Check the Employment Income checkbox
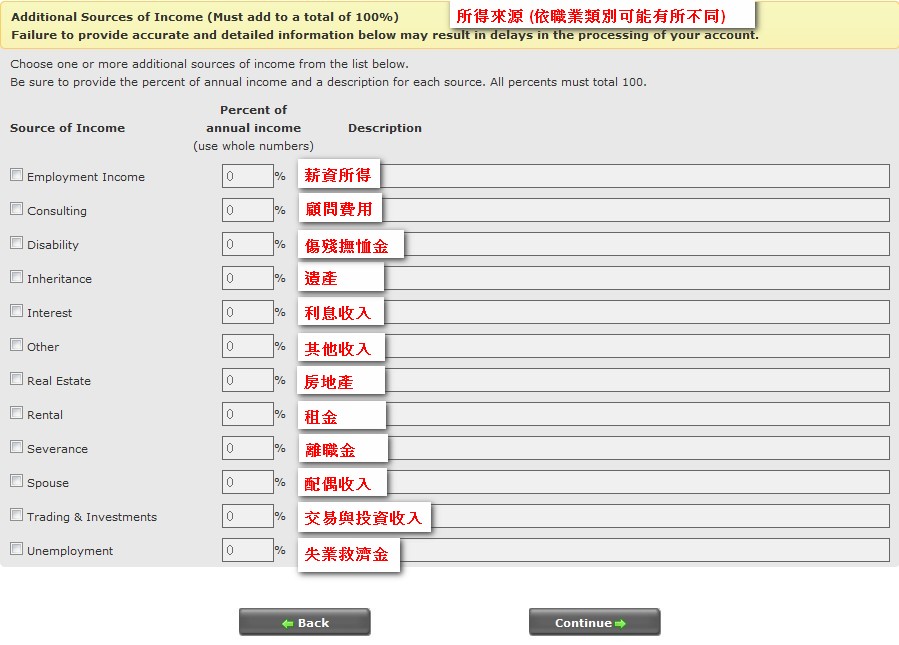Viewport: 899px width, 645px height. coord(17,175)
